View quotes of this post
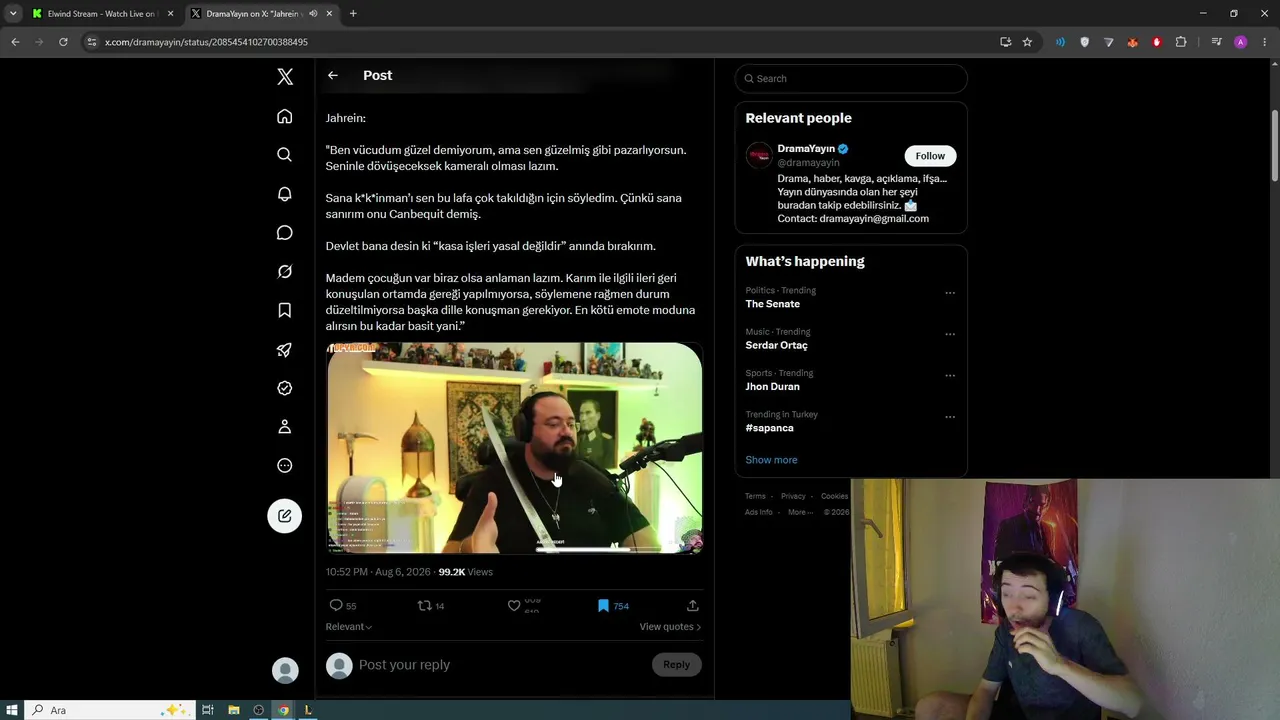 click(x=670, y=627)
